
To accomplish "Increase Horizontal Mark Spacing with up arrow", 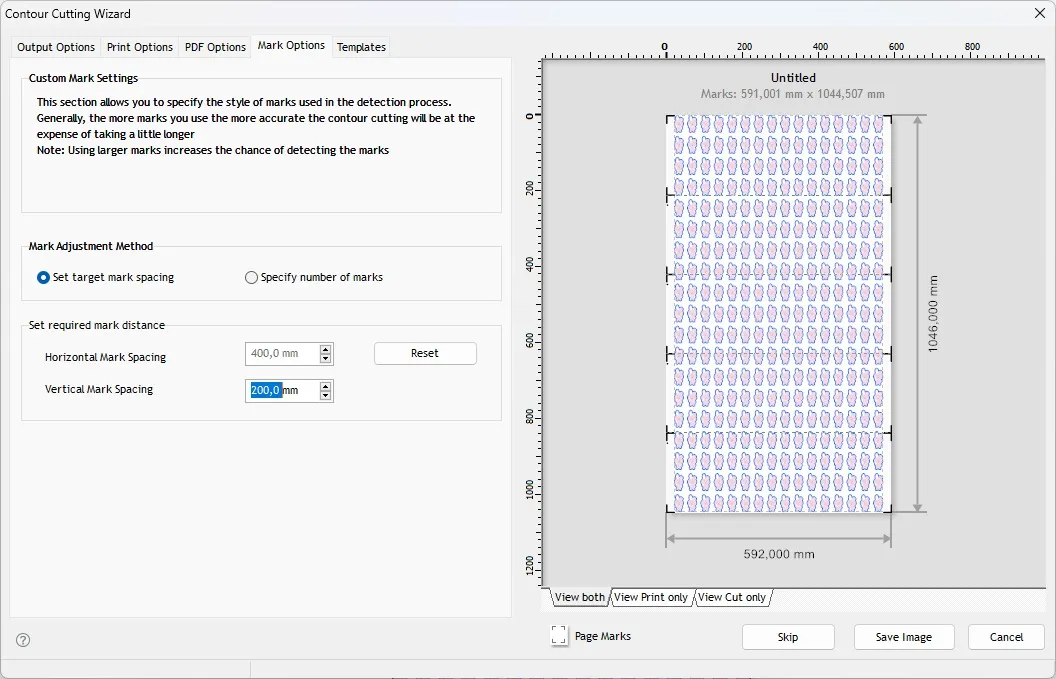I will (326, 349).
